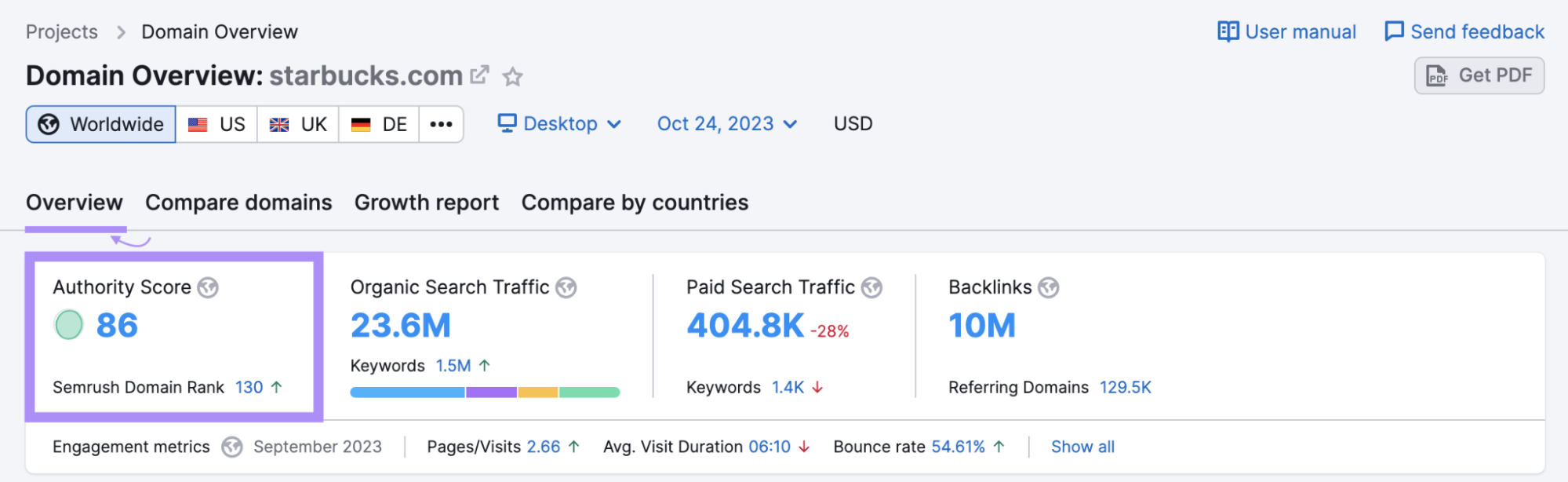Click the -28% paid traffic change

tap(830, 331)
